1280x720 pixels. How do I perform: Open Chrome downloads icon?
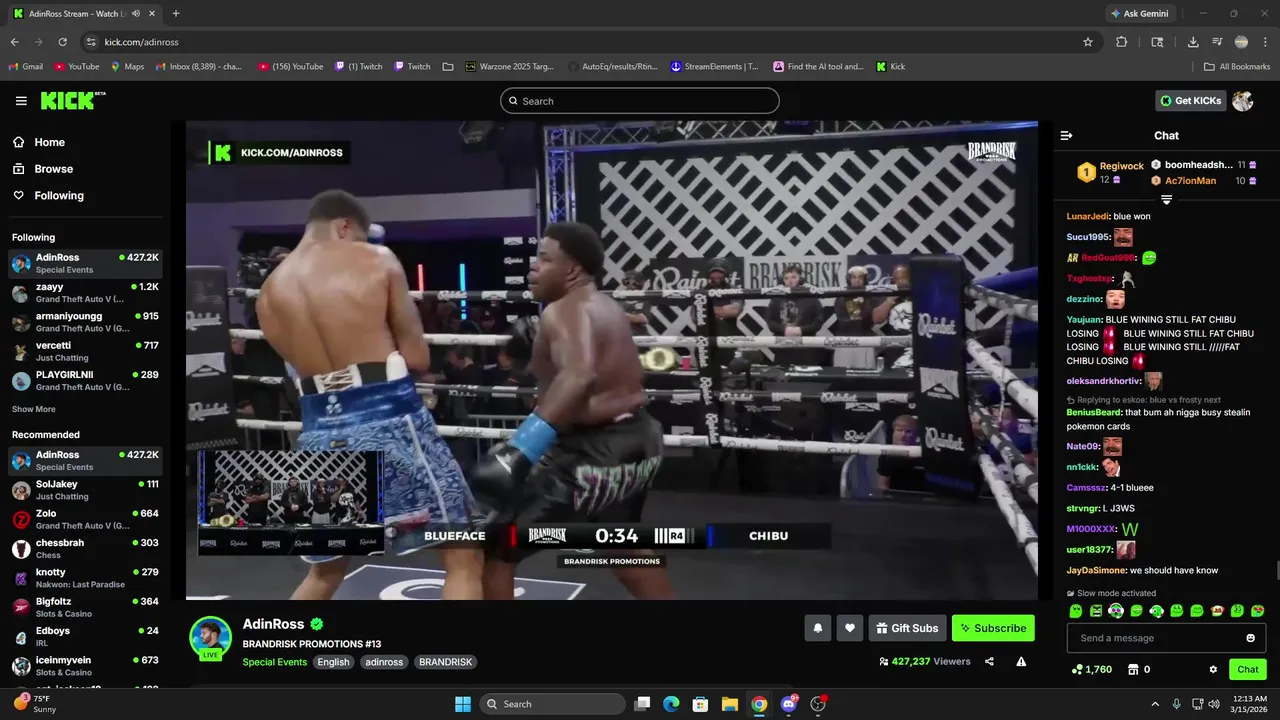coord(1193,42)
